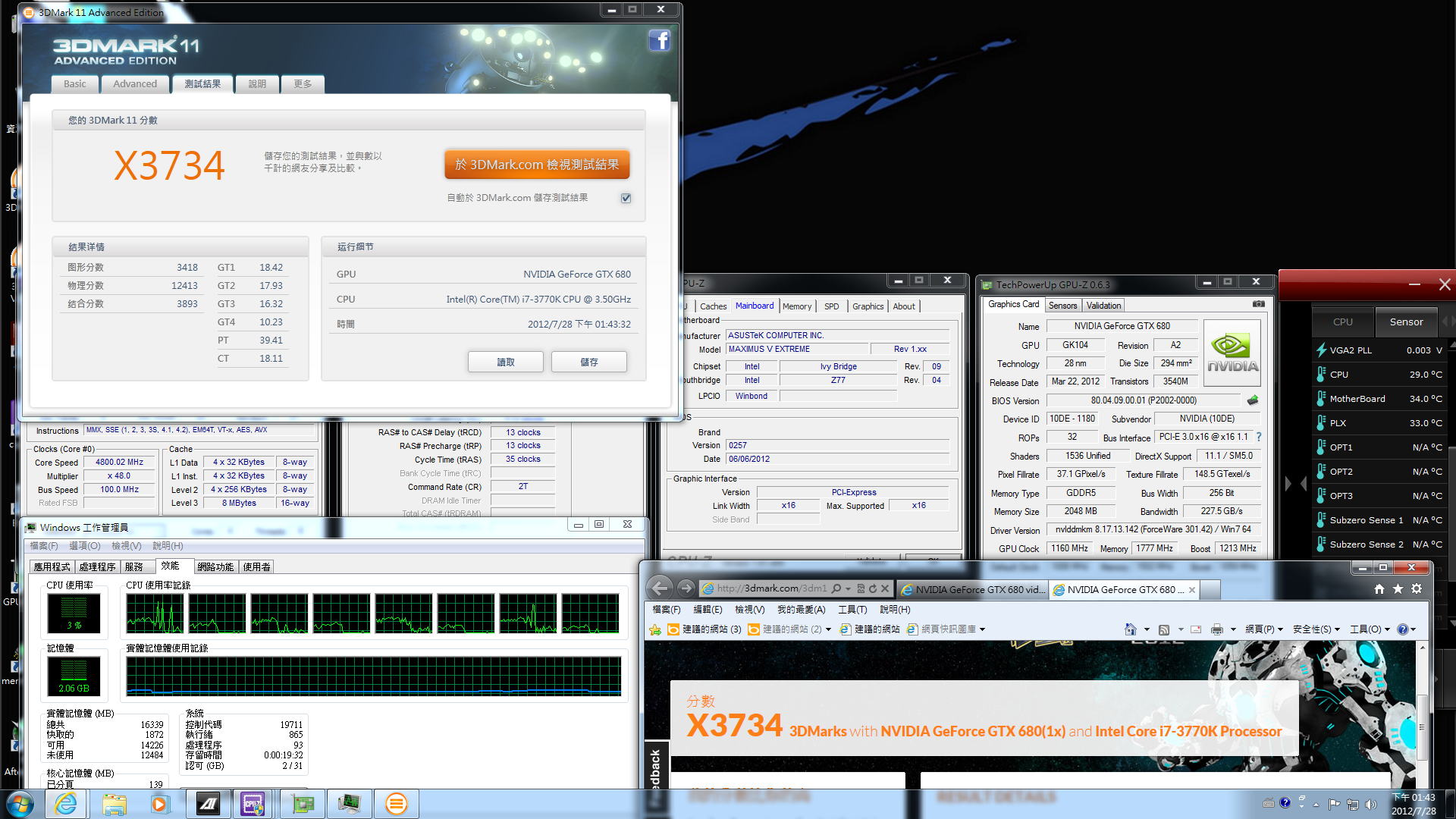Go back with the IE back arrow
The width and height of the screenshot is (1456, 819).
pos(660,588)
